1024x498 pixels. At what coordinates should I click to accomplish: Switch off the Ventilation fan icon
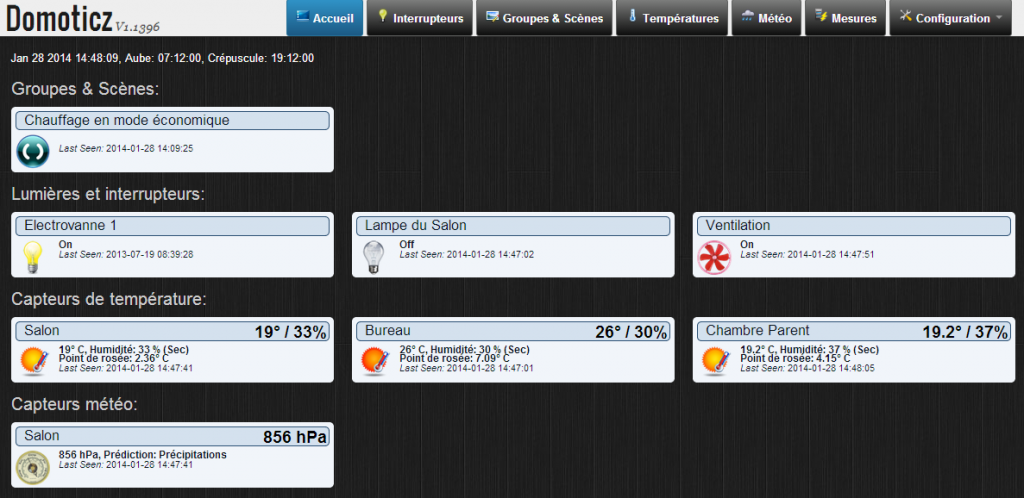click(x=714, y=257)
